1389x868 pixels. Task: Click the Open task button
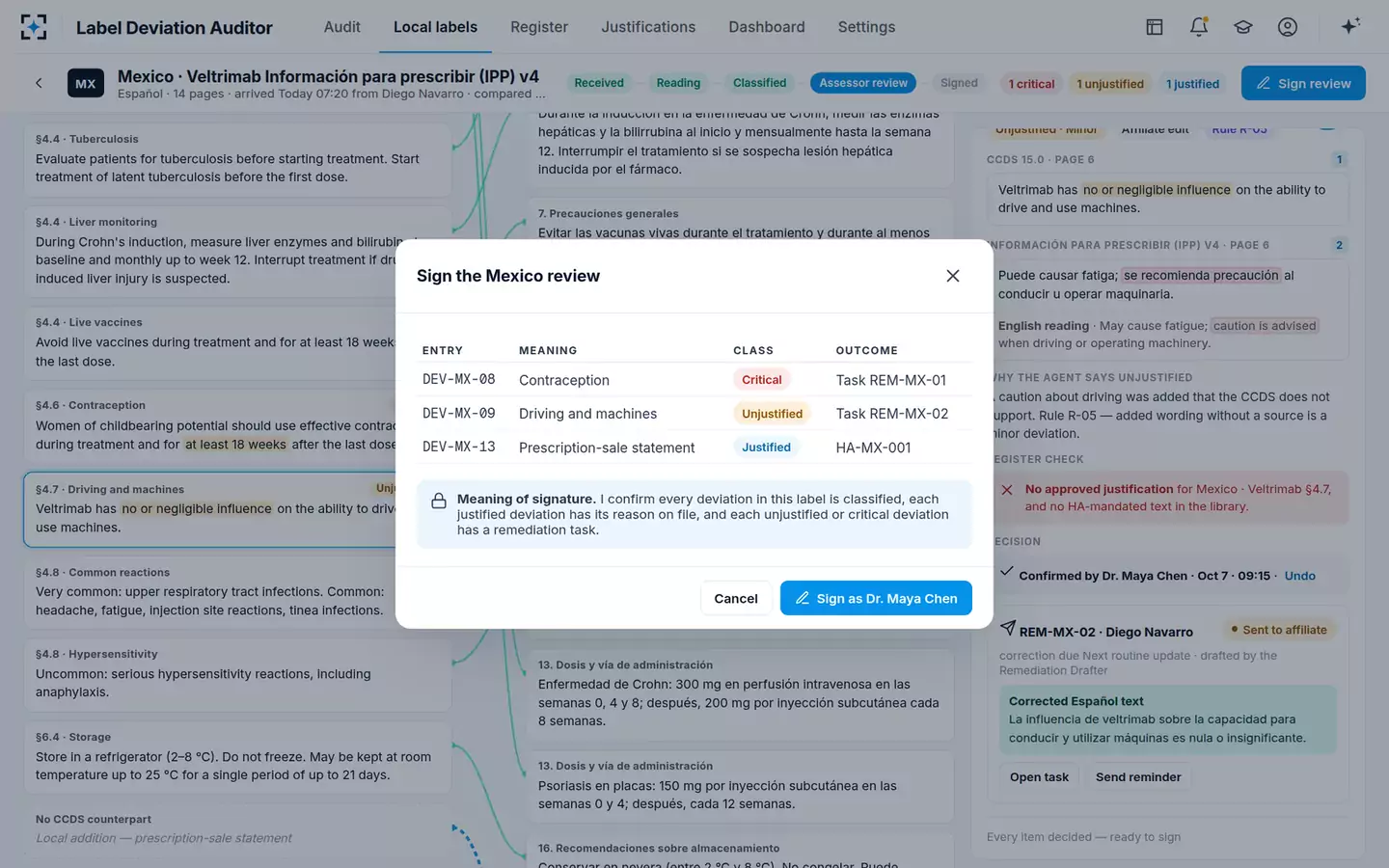click(1039, 777)
